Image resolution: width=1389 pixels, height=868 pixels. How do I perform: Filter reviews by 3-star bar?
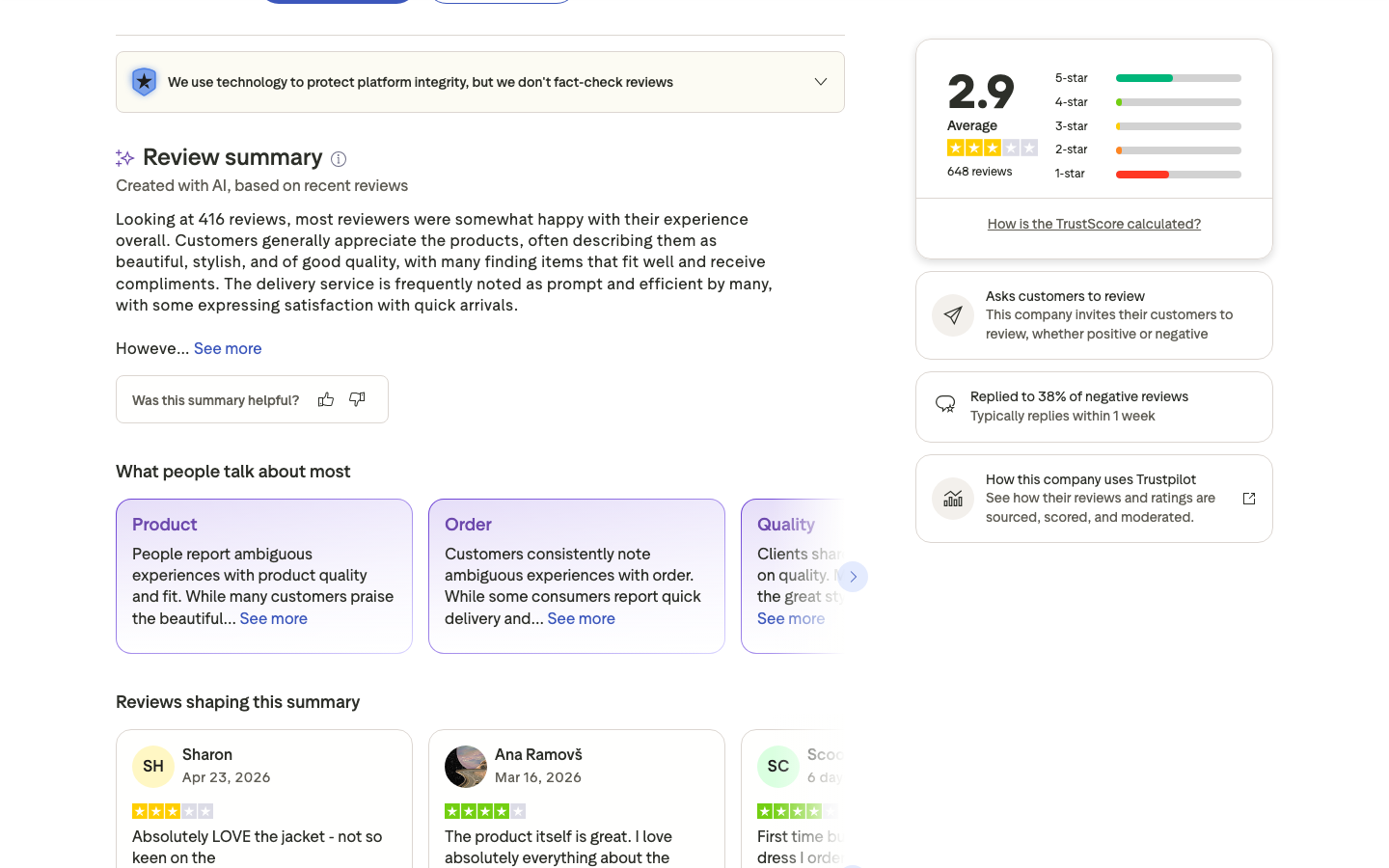pyautogui.click(x=1179, y=126)
